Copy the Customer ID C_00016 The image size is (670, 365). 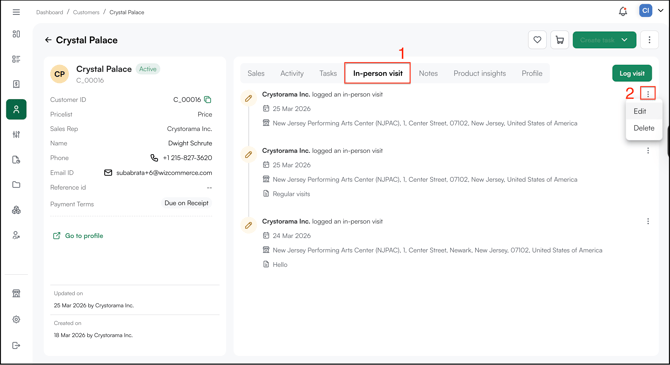pyautogui.click(x=208, y=100)
